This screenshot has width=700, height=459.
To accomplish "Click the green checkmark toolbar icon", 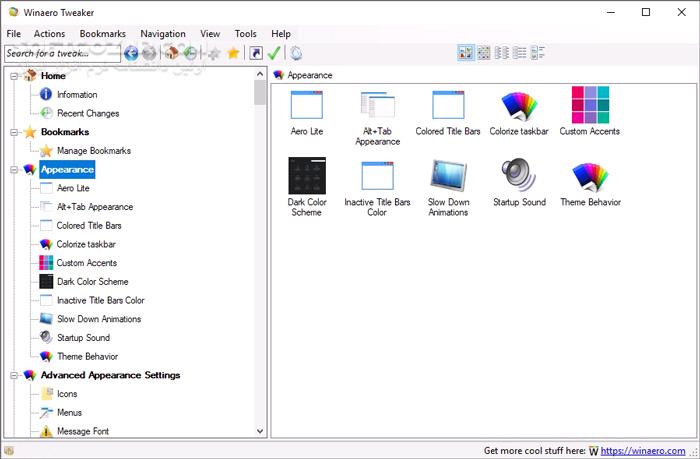I will pyautogui.click(x=274, y=53).
